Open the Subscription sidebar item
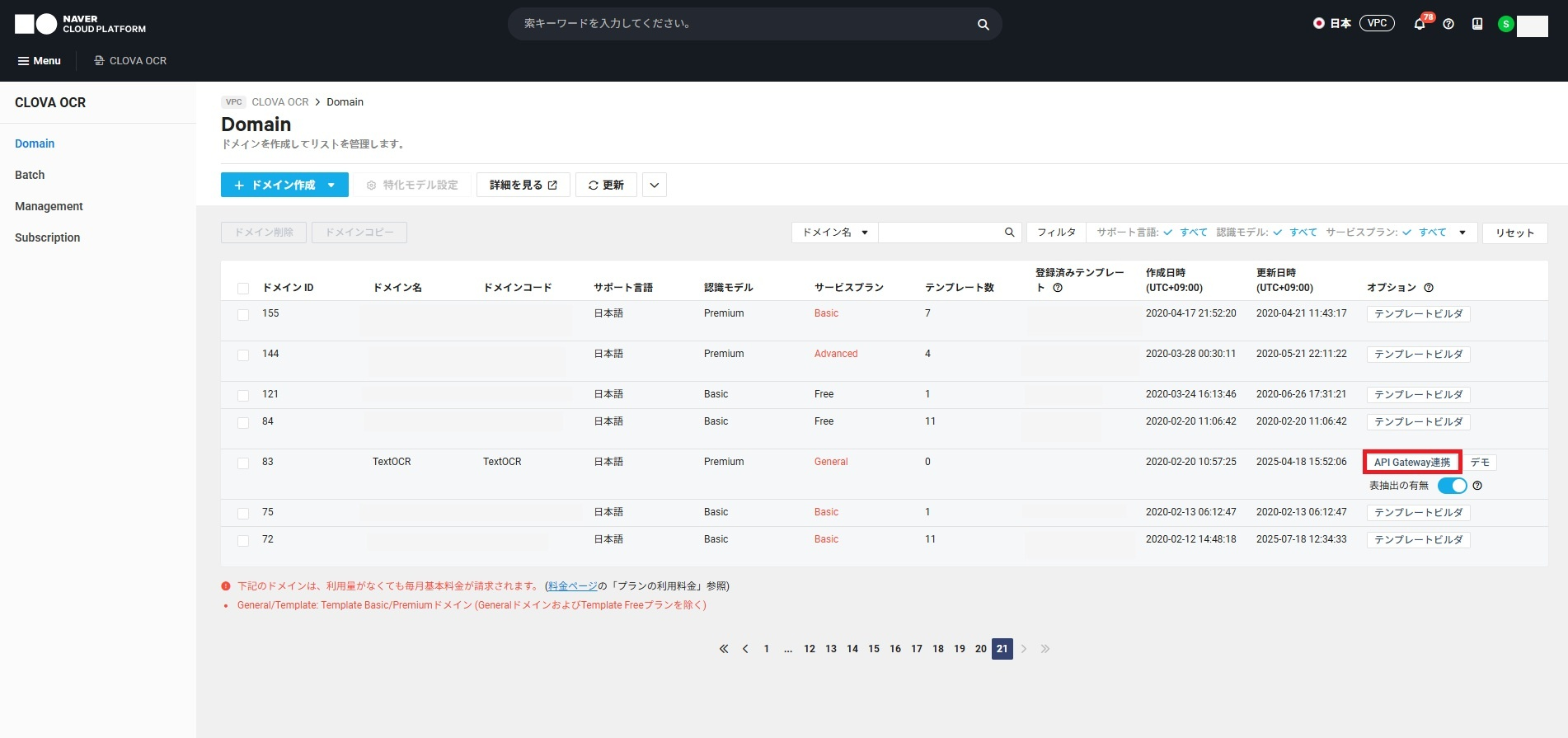 pyautogui.click(x=47, y=237)
